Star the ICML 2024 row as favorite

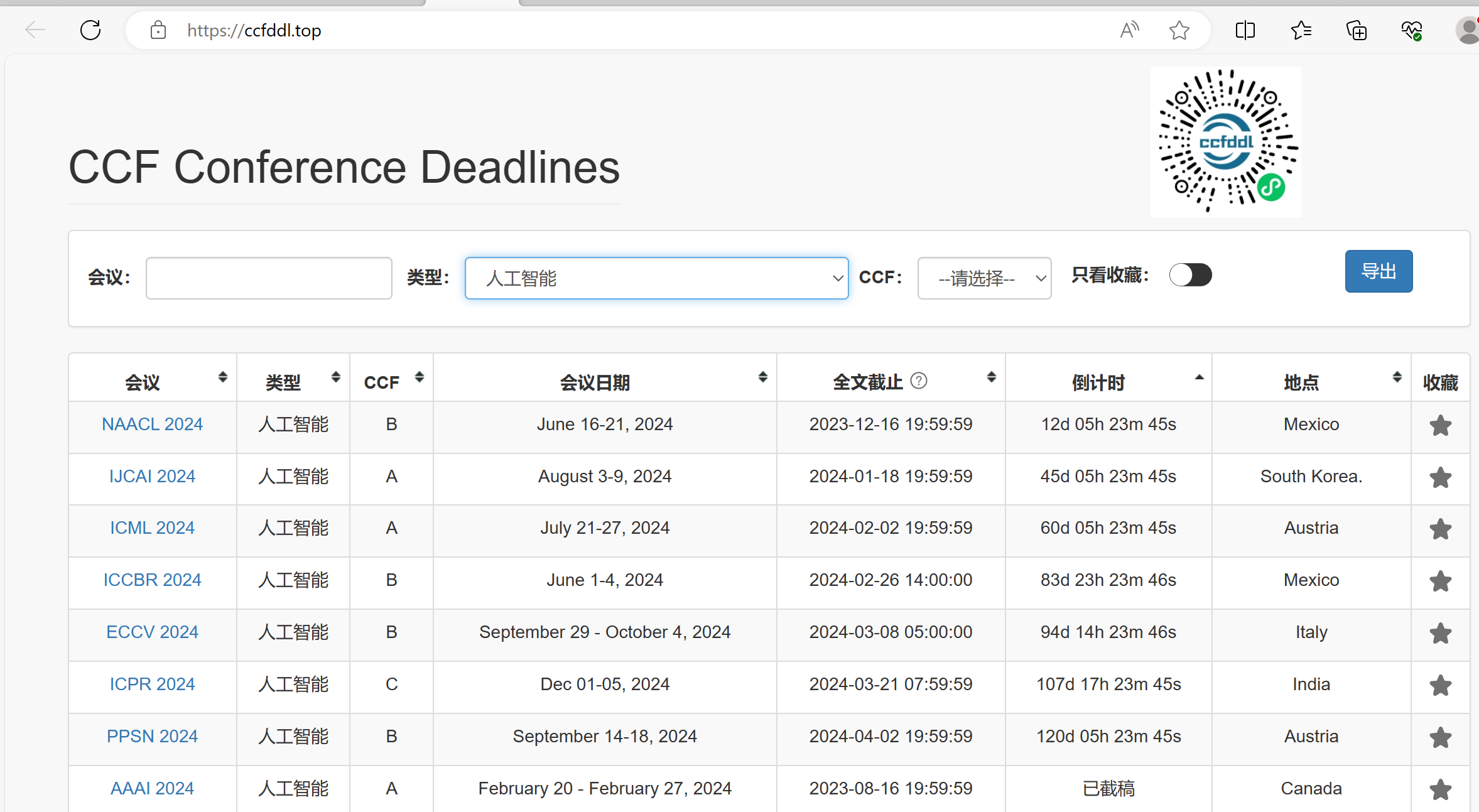pos(1440,529)
